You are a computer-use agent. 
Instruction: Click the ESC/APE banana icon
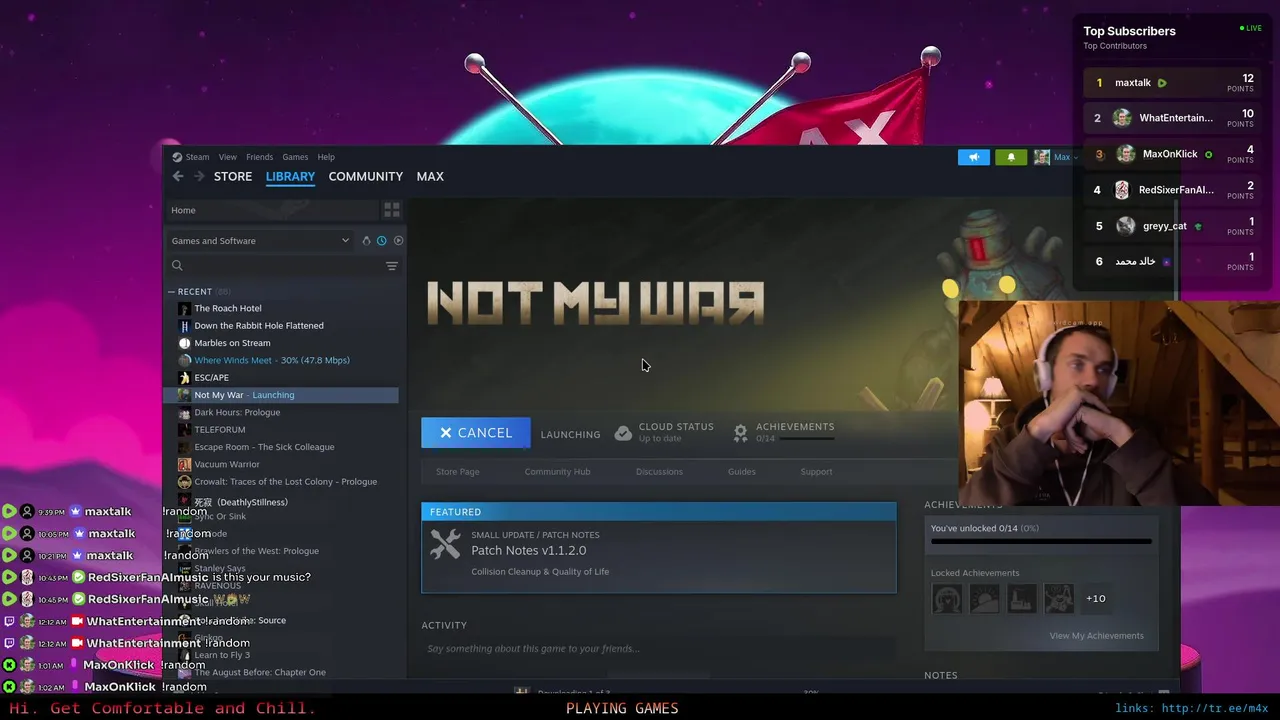pyautogui.click(x=184, y=378)
